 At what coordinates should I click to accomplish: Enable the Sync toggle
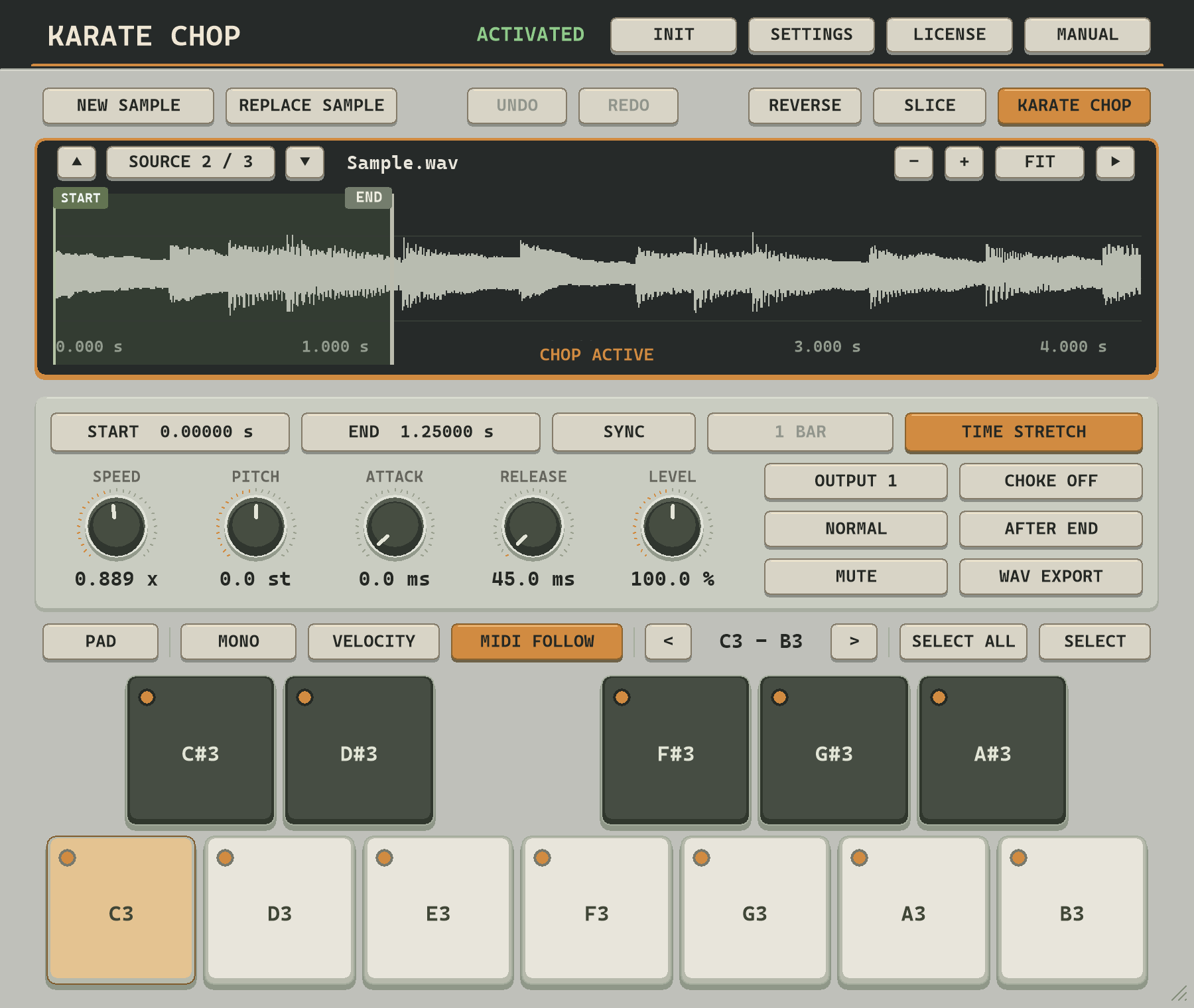click(x=624, y=432)
